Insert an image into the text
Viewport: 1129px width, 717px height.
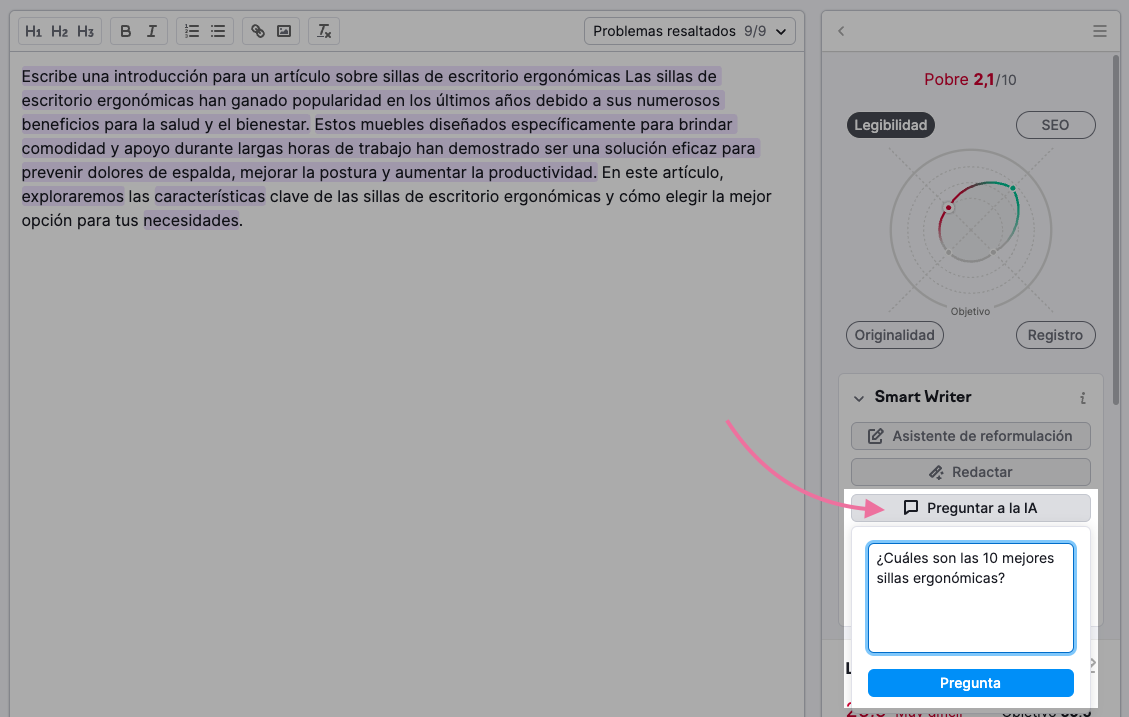[x=284, y=31]
